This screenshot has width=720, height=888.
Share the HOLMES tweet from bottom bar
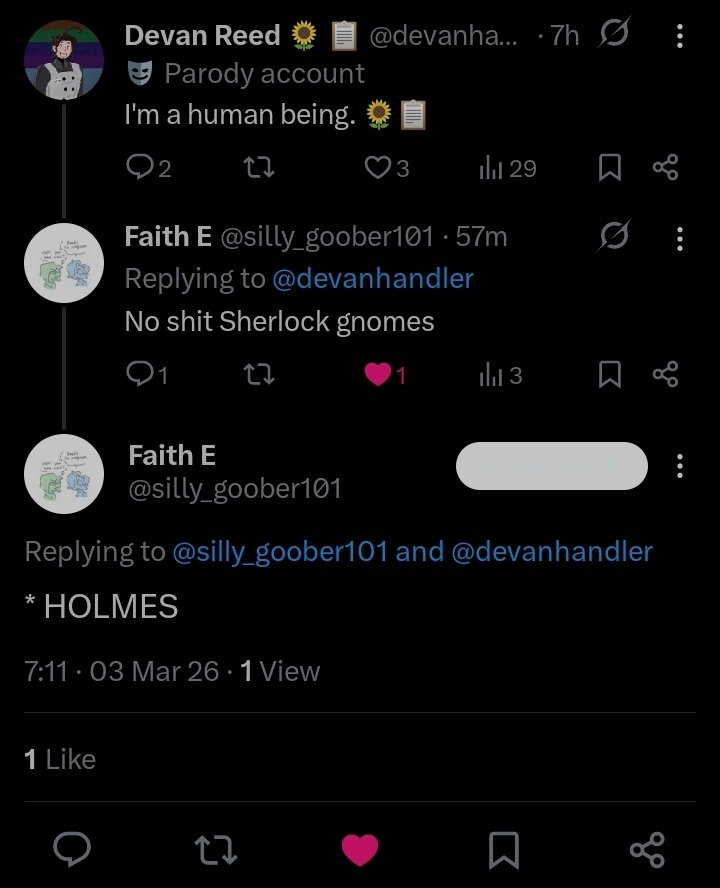coord(647,849)
